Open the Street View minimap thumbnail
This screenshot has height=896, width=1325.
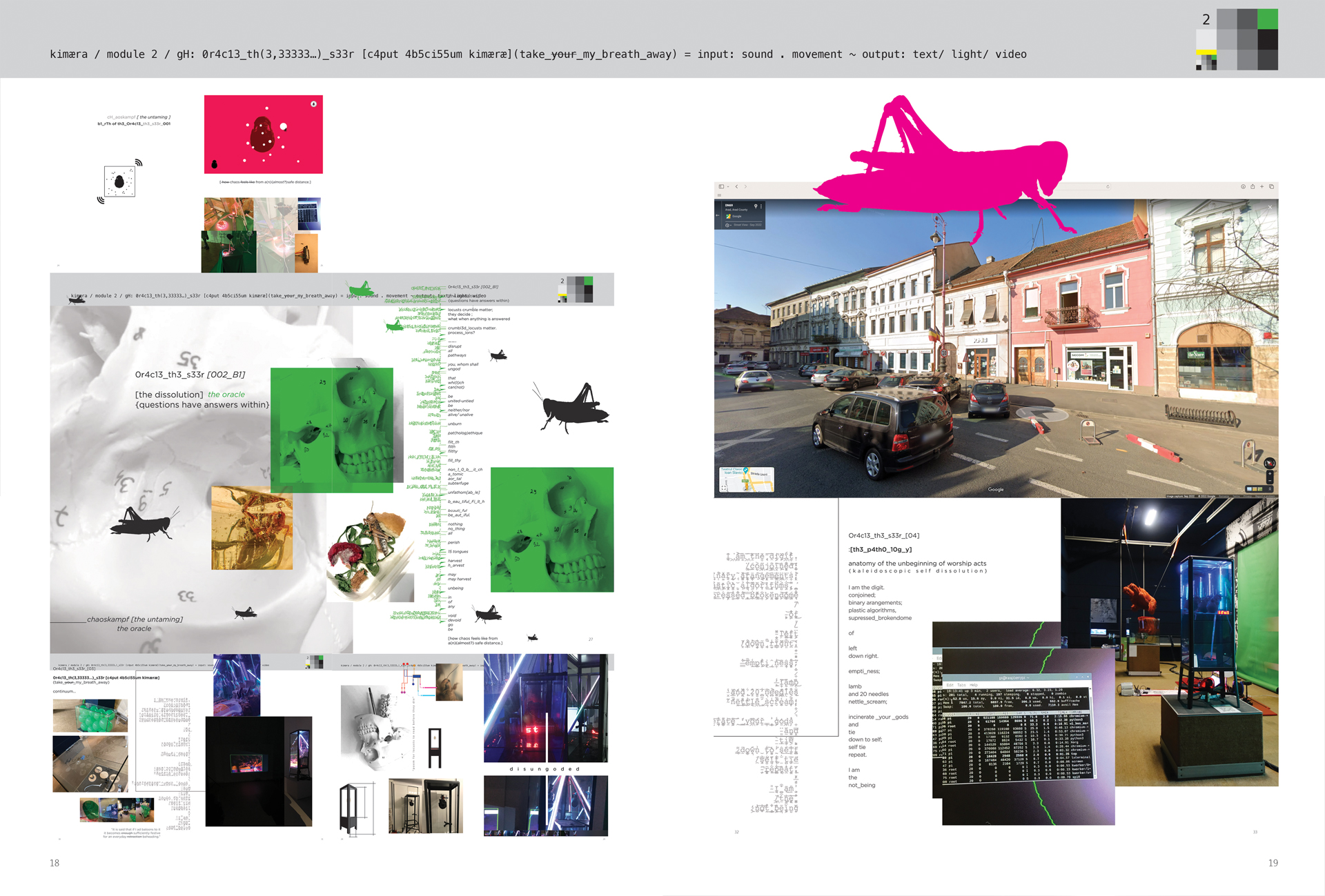747,479
